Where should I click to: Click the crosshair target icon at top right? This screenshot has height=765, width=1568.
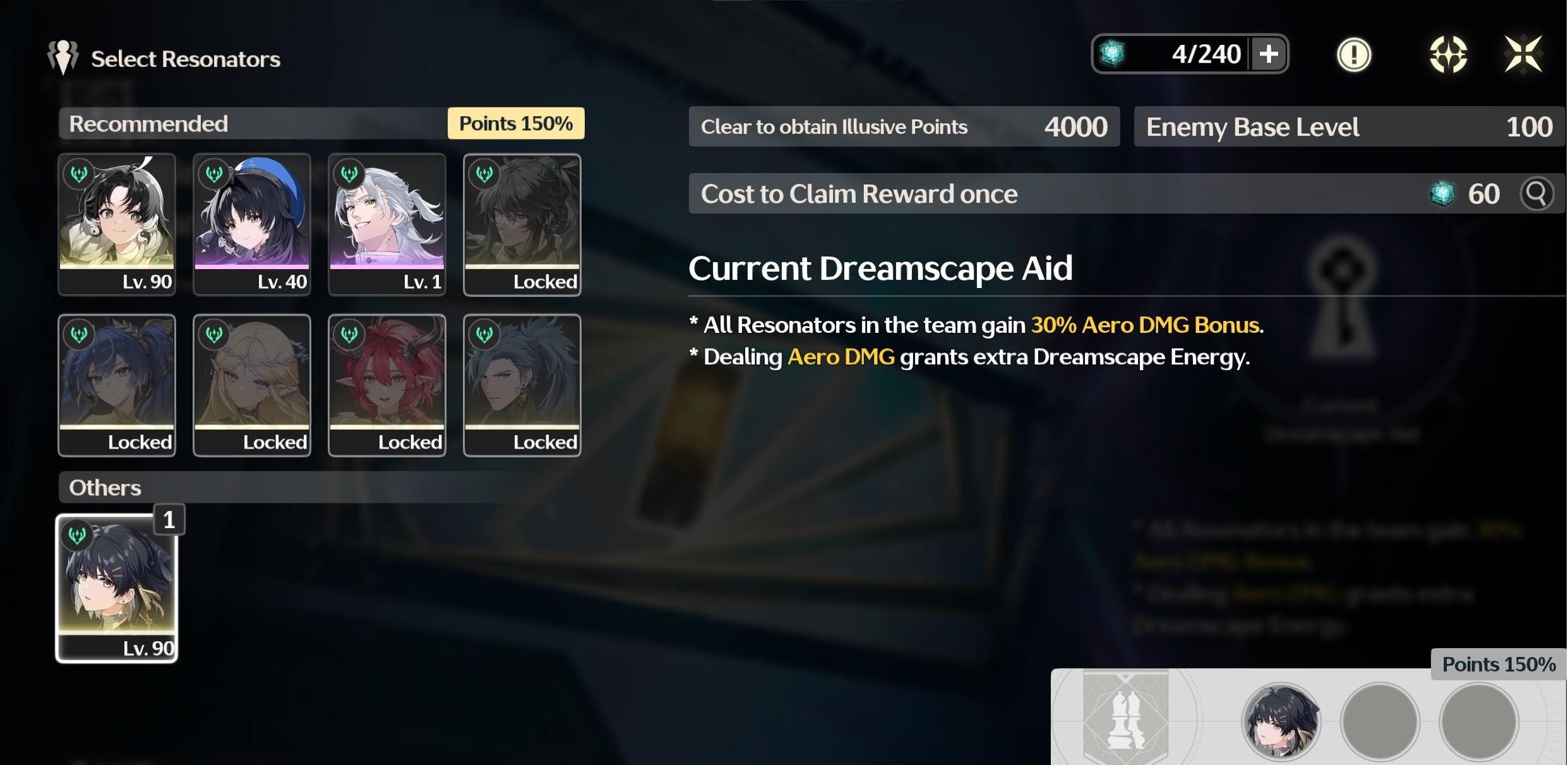(x=1448, y=54)
